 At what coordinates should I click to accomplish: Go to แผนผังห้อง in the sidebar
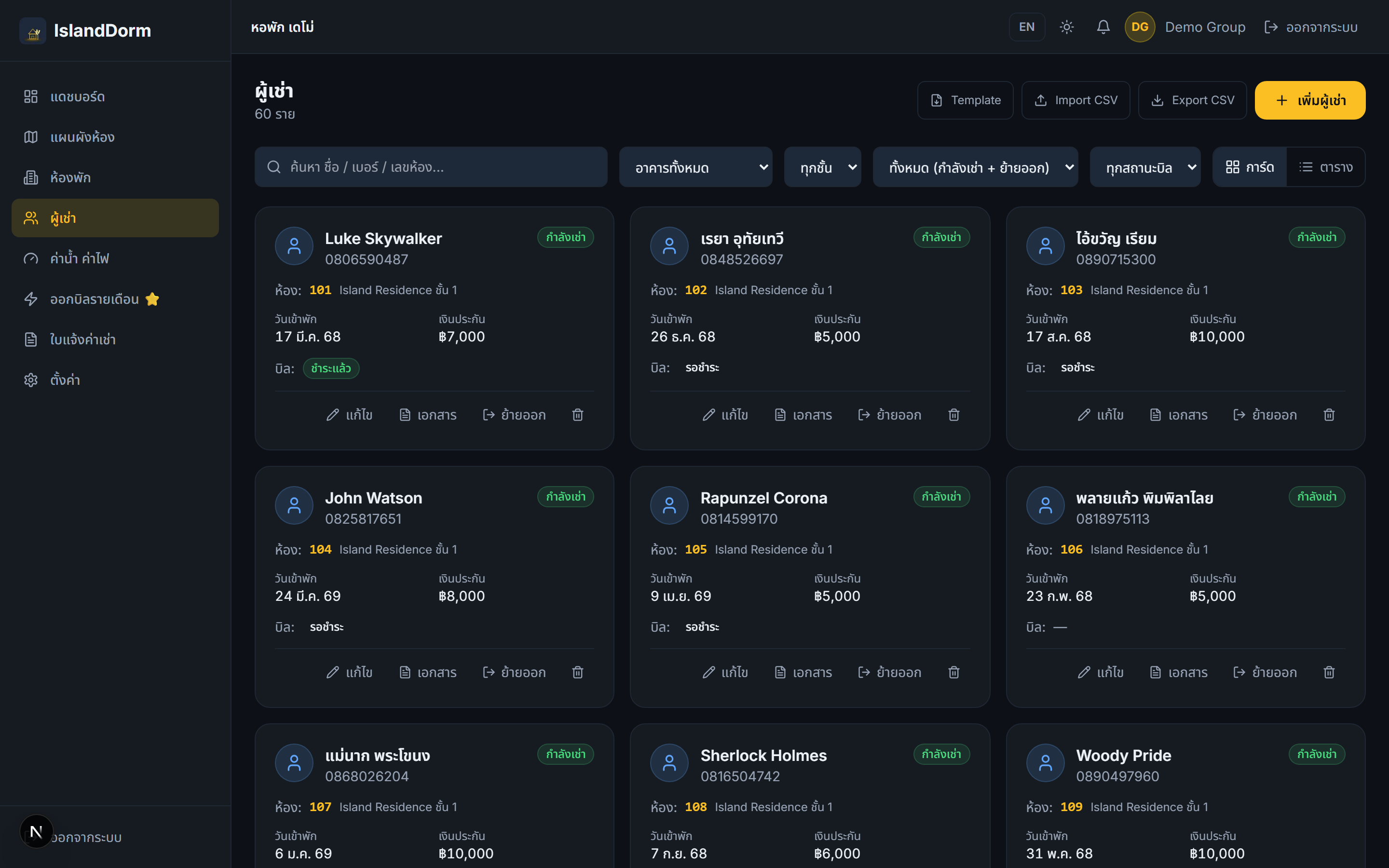click(x=115, y=137)
